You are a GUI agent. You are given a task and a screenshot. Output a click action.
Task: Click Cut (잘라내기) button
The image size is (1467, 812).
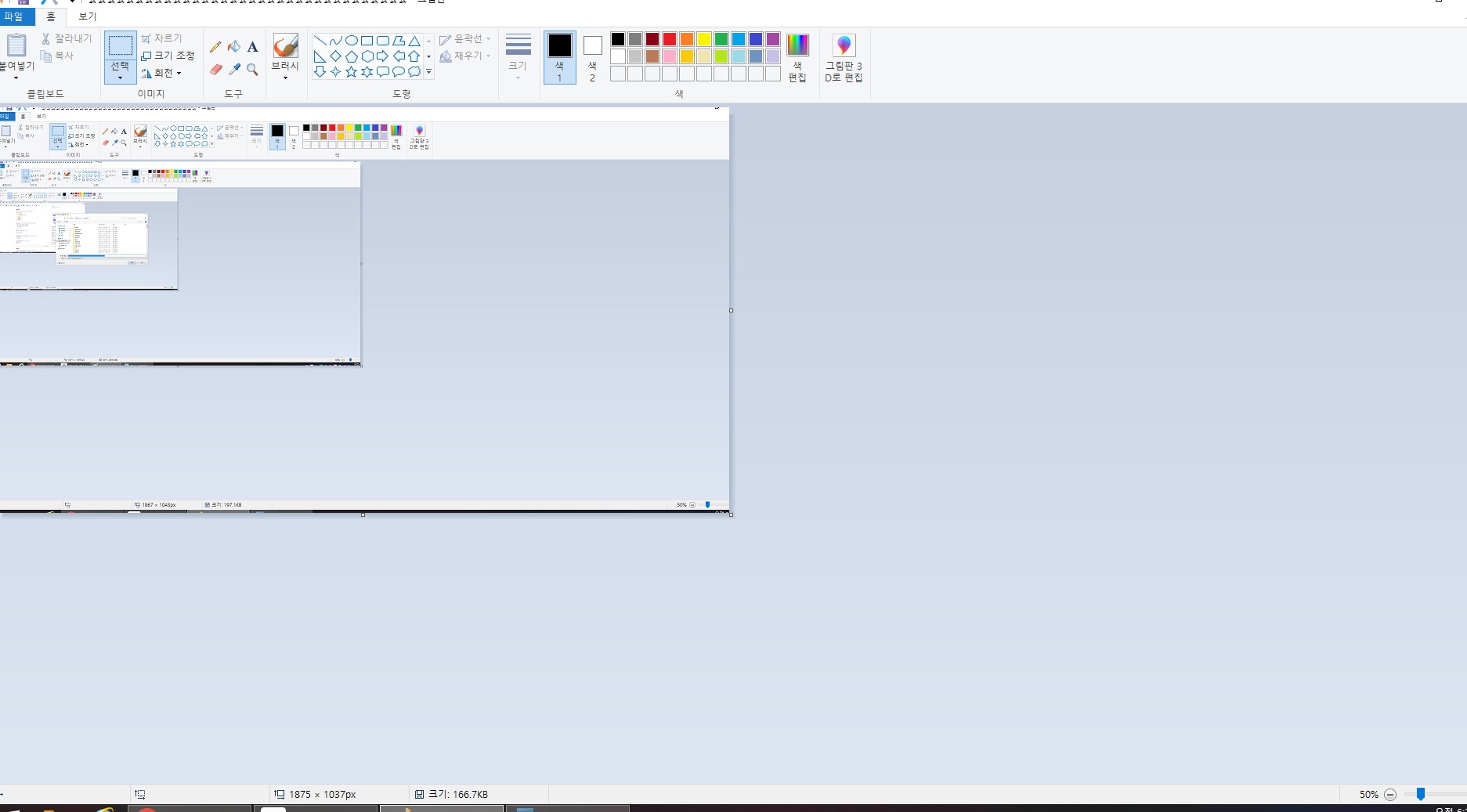[67, 38]
